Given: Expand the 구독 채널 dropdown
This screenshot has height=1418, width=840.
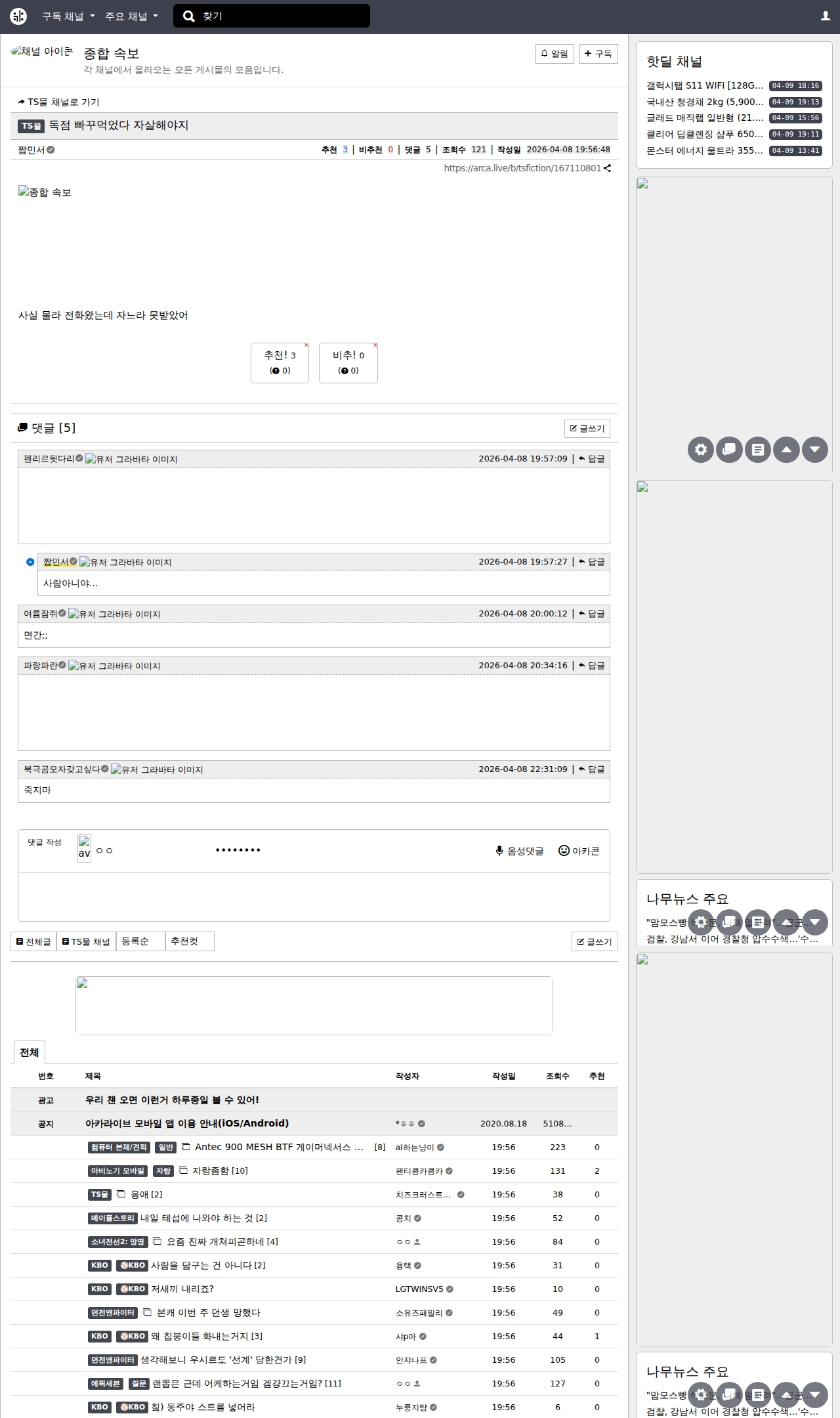Looking at the screenshot, I should 68,16.
